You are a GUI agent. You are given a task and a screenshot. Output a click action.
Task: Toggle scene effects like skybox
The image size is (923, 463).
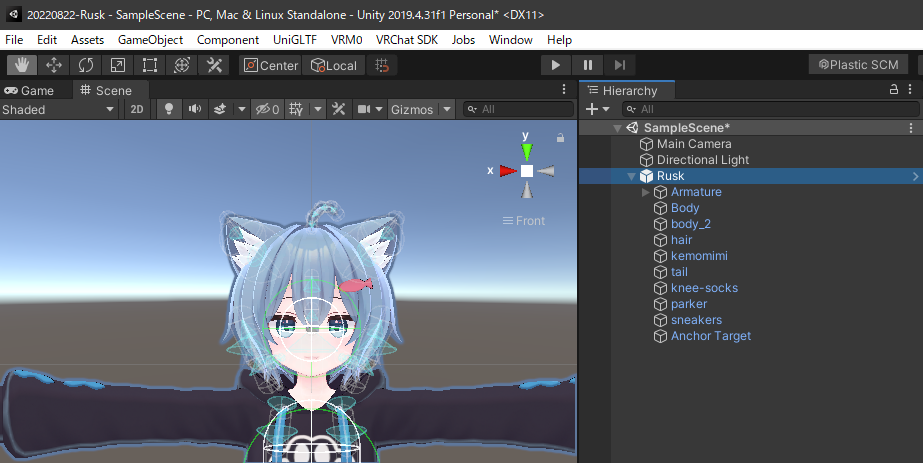[x=220, y=109]
